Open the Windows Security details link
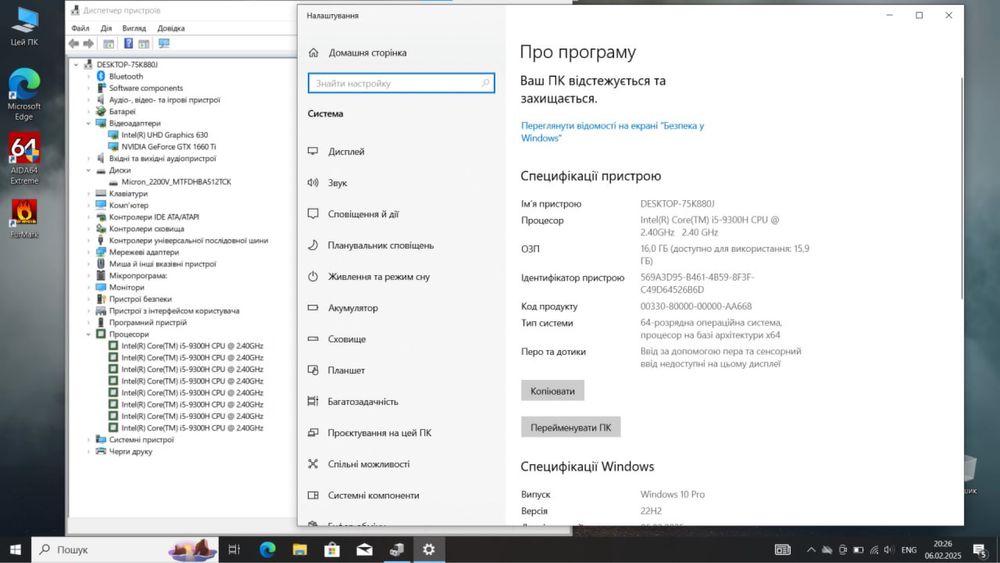Image resolution: width=1000 pixels, height=563 pixels. 612,132
